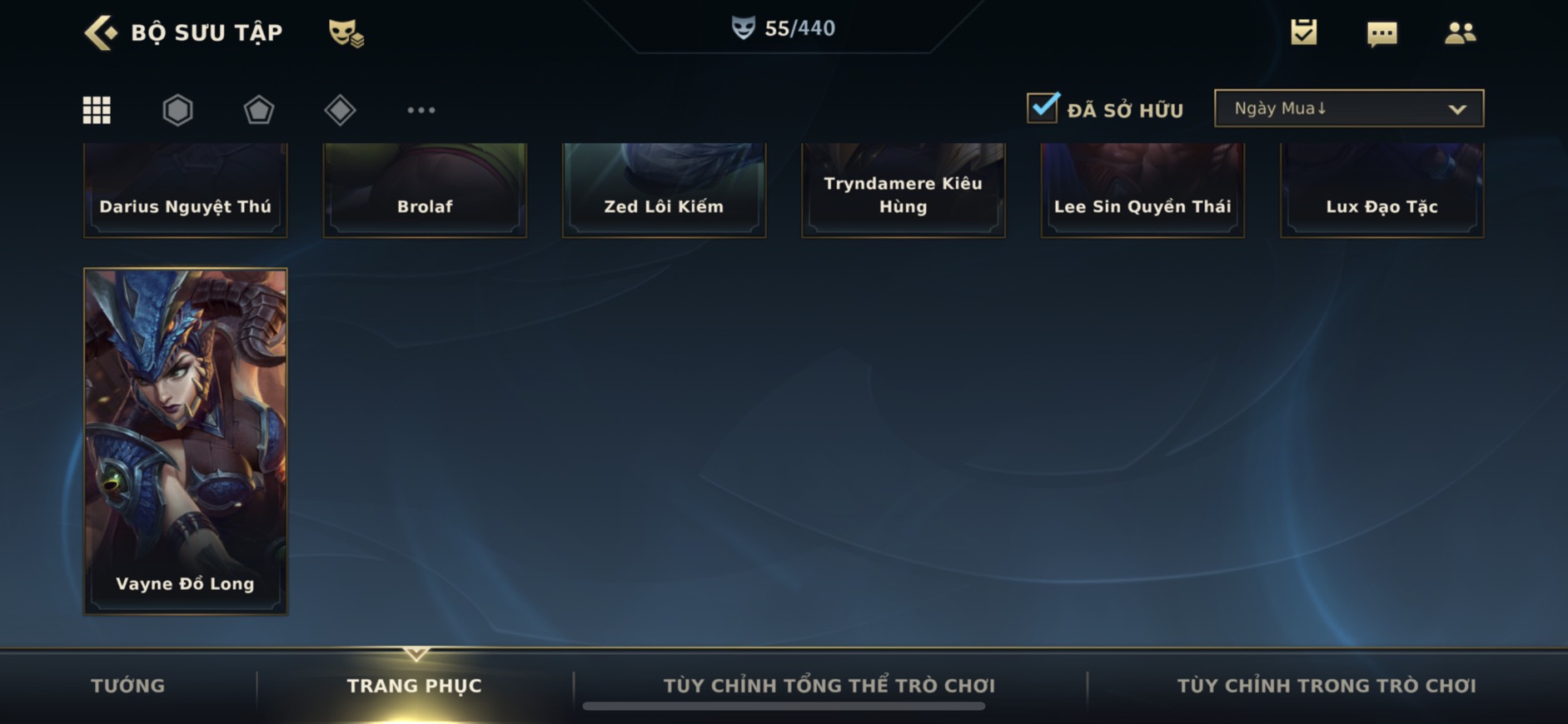Open the chat messages icon
Image resolution: width=1568 pixels, height=724 pixels.
point(1381,33)
